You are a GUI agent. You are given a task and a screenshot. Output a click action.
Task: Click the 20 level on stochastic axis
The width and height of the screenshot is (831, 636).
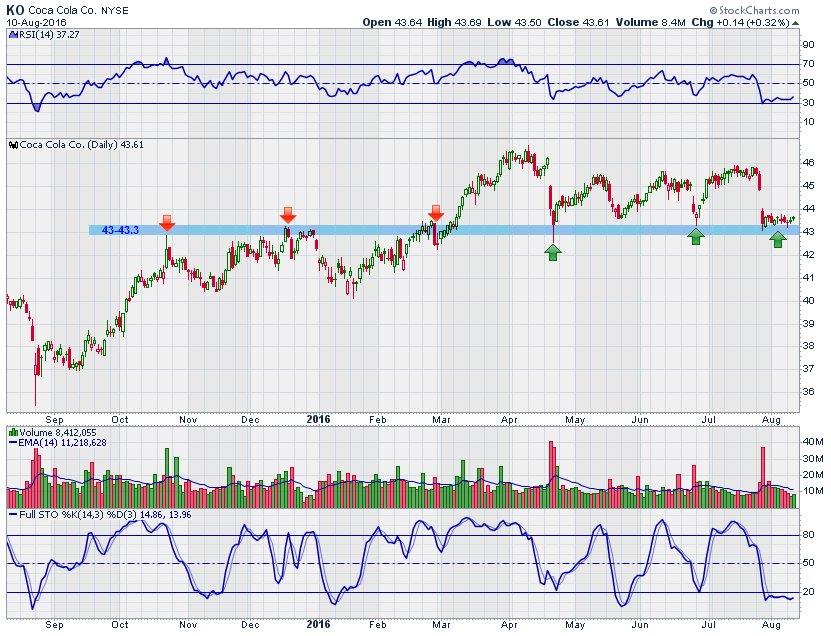click(x=808, y=592)
